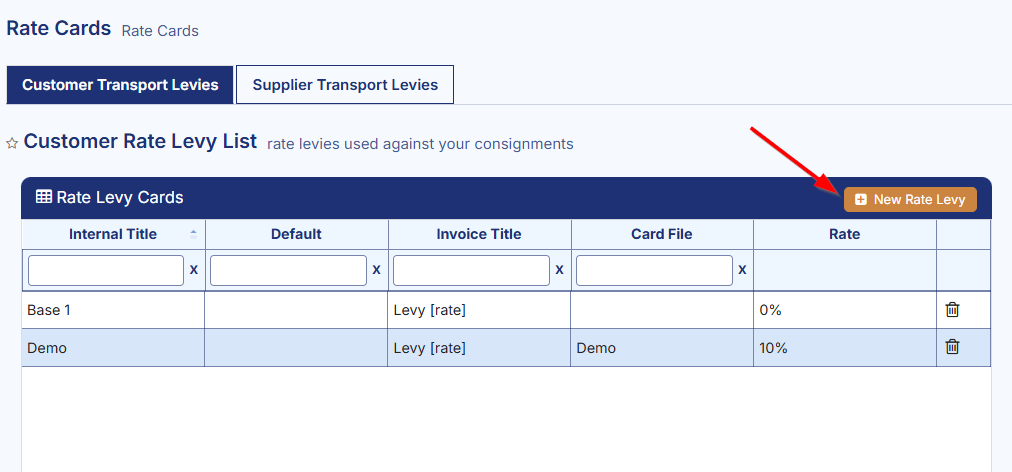Screen dimensions: 1012x472
Task: Create a New Rate Levy
Action: [x=910, y=200]
